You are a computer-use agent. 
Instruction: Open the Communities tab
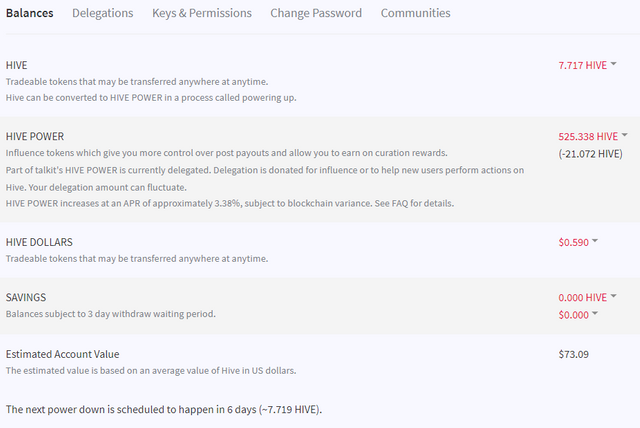[x=416, y=13]
